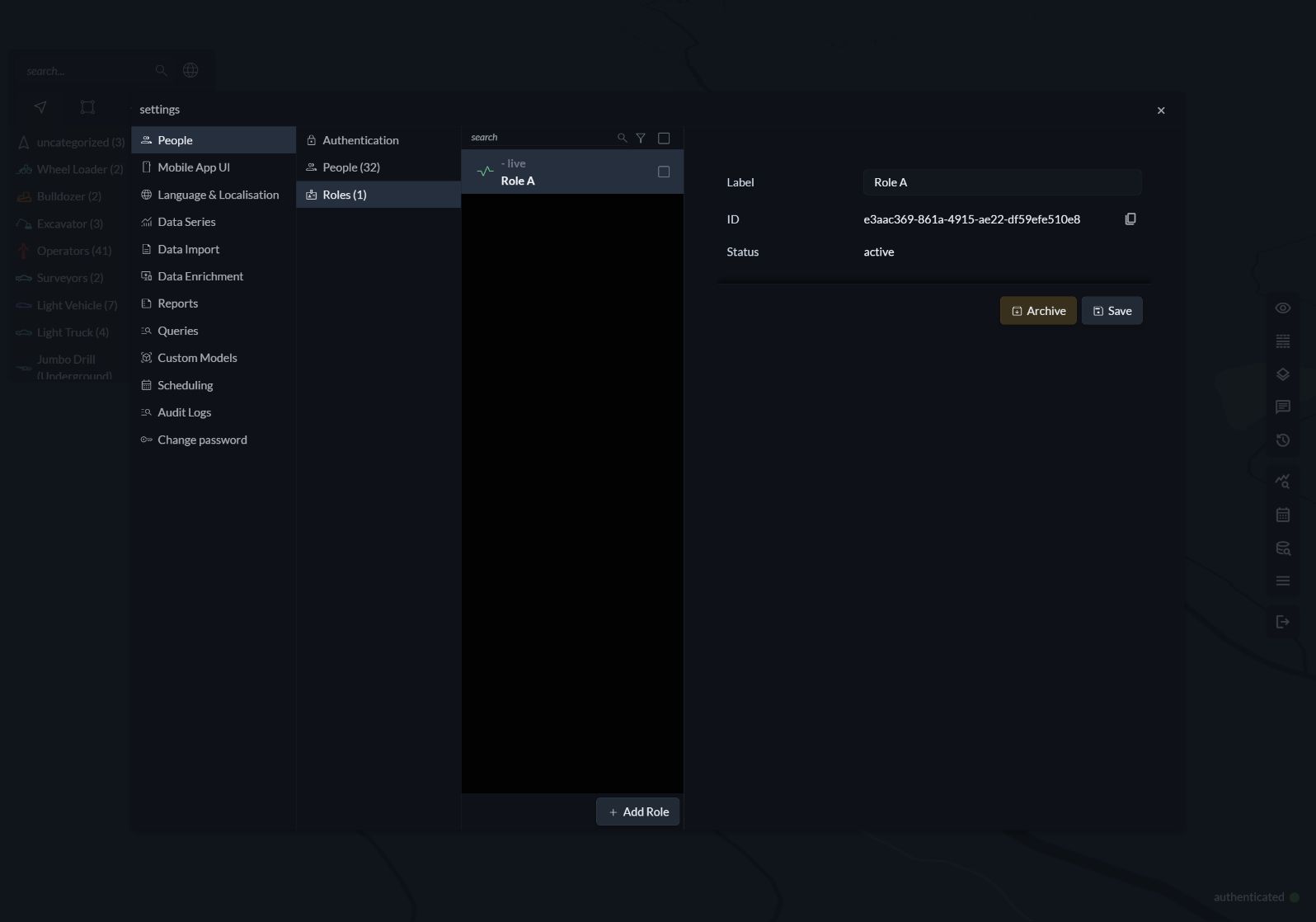Select the Roles (1) sub-section
The width and height of the screenshot is (1316, 922).
click(378, 195)
